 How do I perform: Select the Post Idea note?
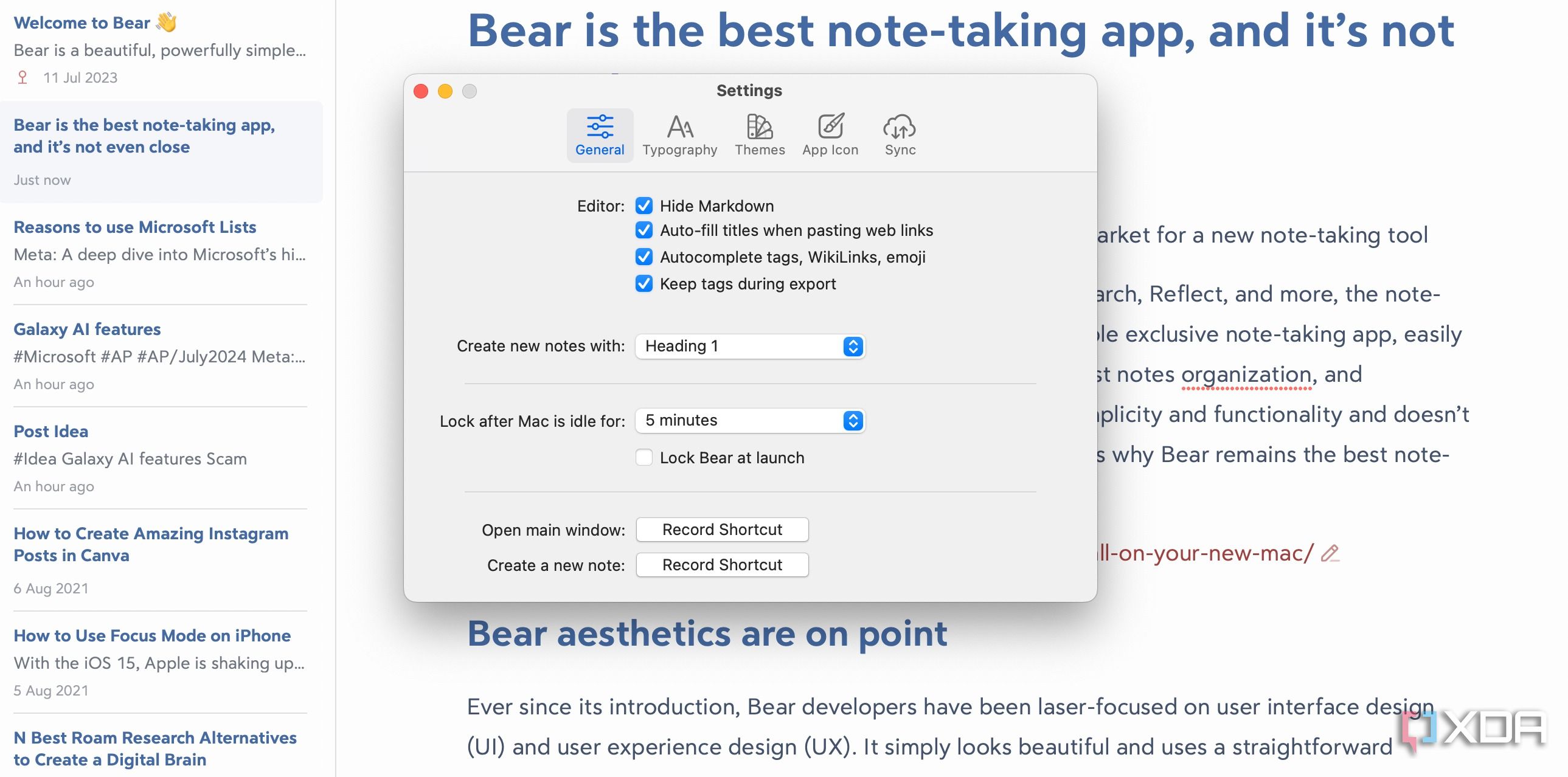pos(160,458)
